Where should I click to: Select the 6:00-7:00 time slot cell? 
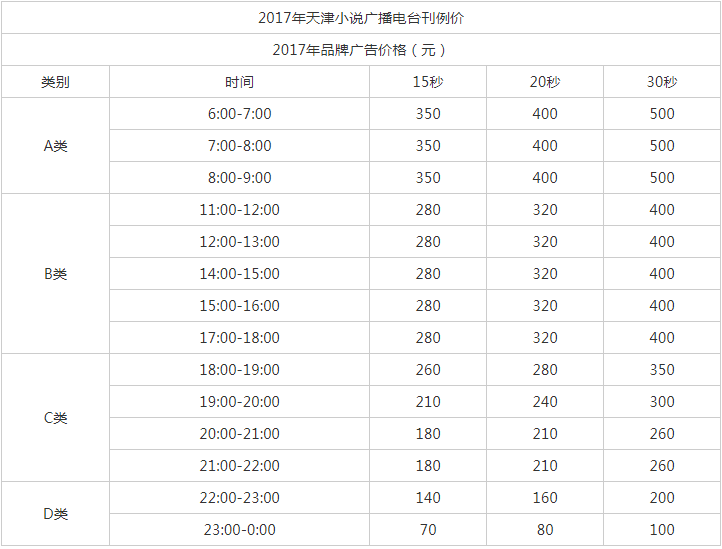pyautogui.click(x=239, y=114)
